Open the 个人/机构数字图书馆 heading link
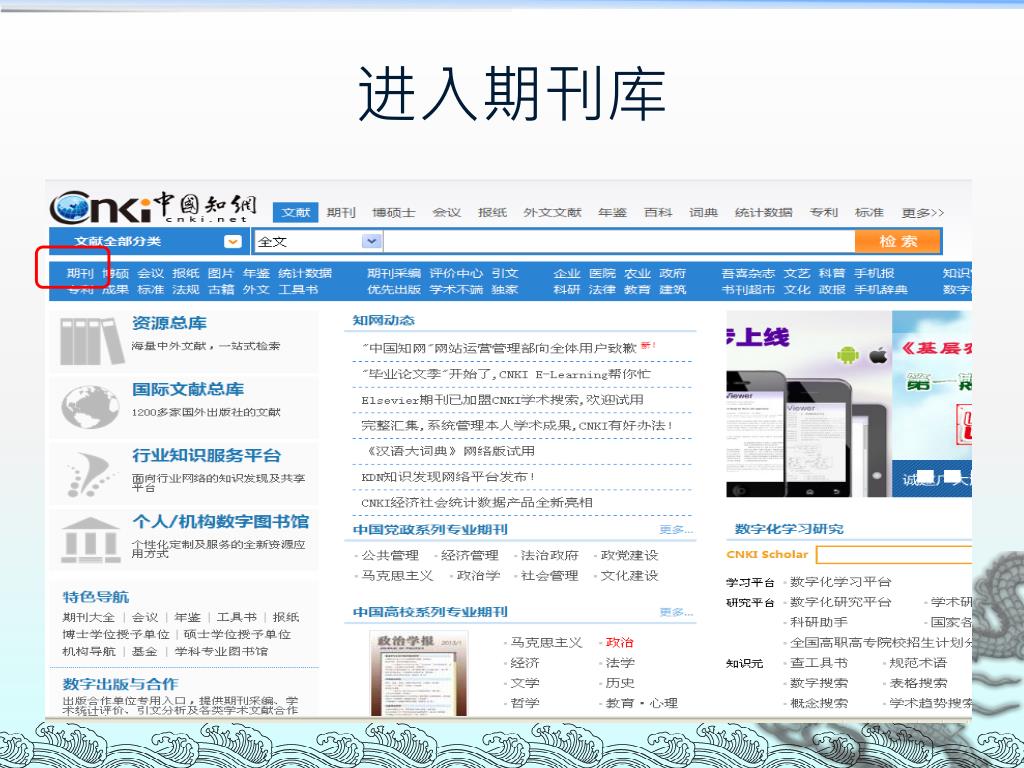 tap(221, 521)
